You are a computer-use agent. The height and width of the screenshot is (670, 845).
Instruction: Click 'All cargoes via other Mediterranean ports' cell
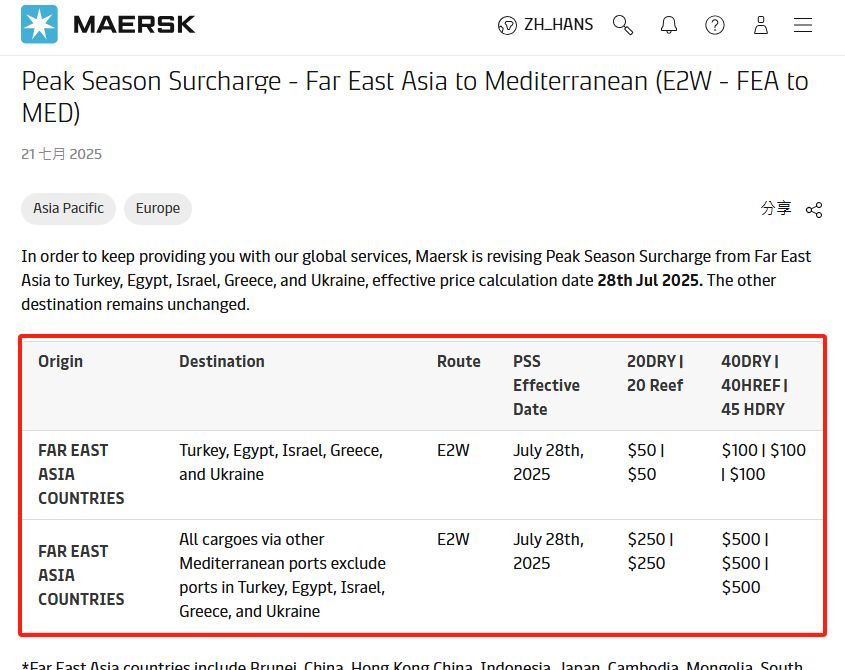tap(282, 575)
